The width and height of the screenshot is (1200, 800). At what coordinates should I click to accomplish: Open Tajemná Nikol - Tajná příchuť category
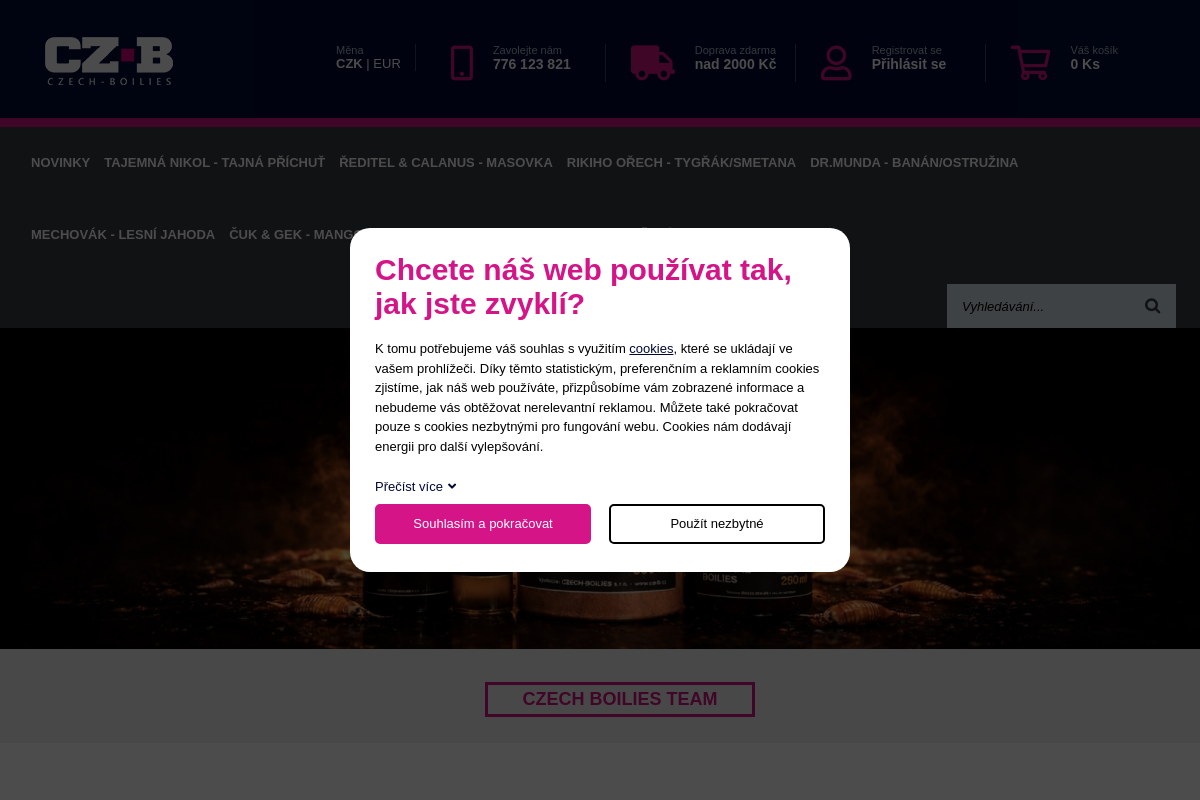click(214, 162)
